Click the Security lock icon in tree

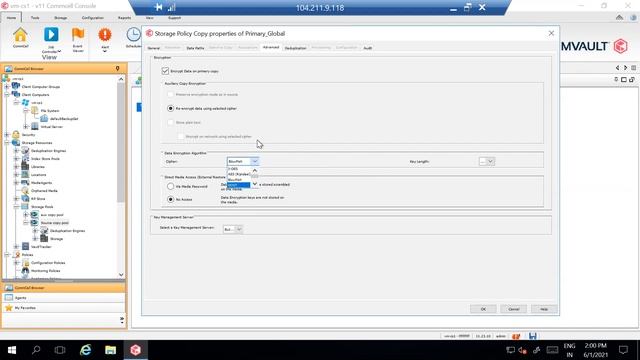[x=16, y=134]
